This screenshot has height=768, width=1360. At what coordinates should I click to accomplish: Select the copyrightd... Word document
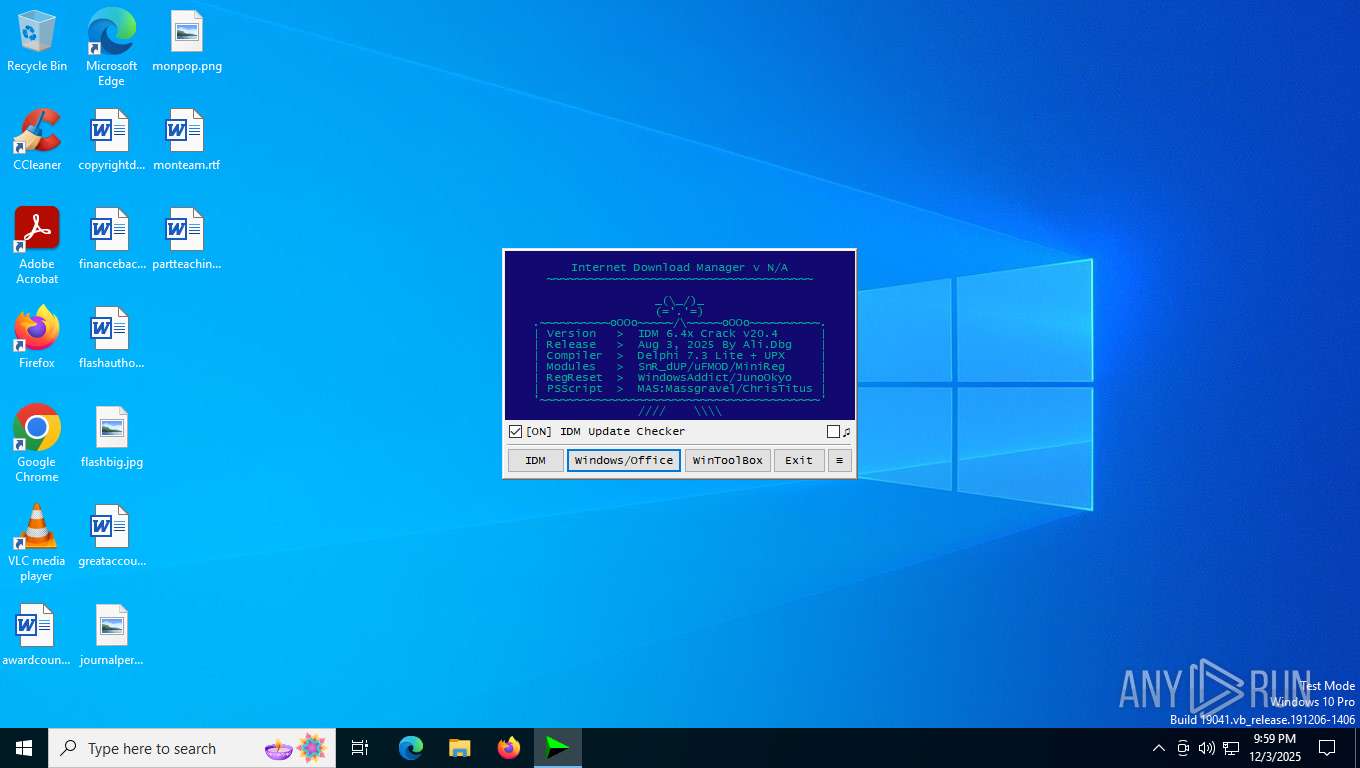(x=111, y=139)
